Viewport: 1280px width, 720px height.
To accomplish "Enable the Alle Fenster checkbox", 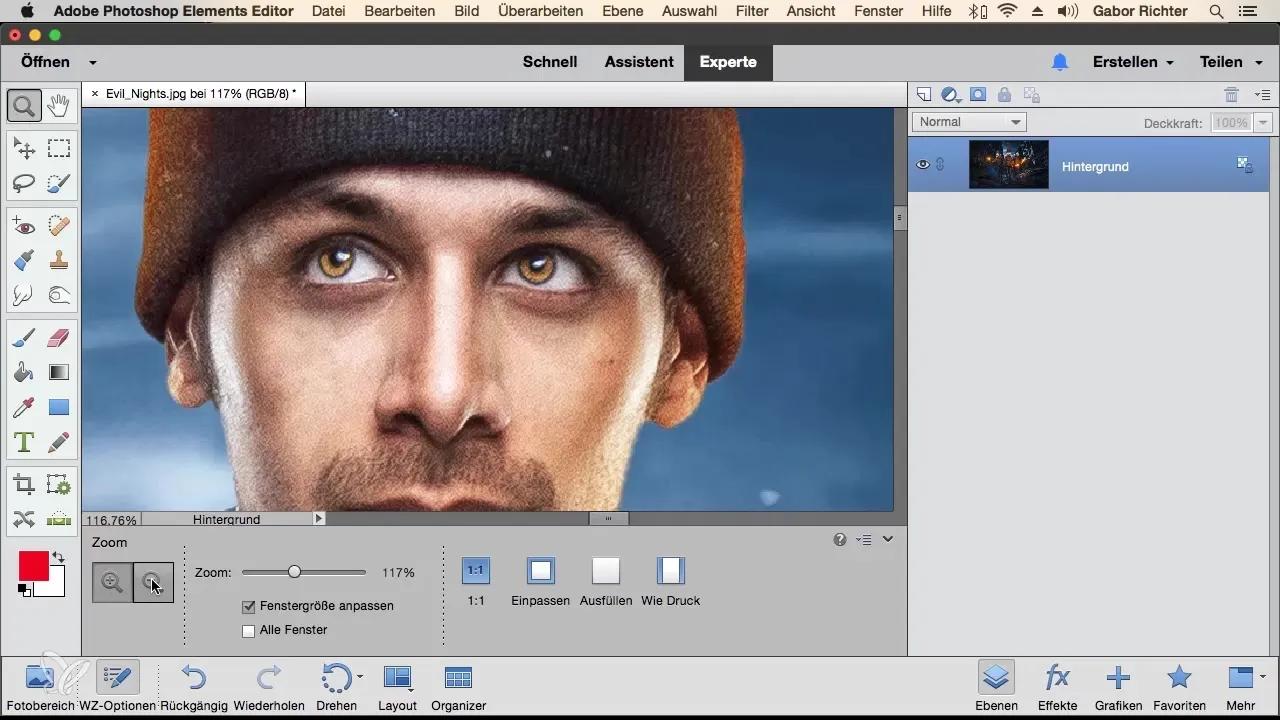I will 249,630.
